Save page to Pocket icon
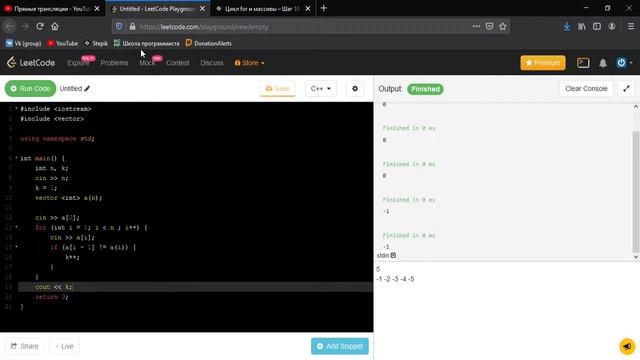This screenshot has width=640, height=360. click(489, 27)
